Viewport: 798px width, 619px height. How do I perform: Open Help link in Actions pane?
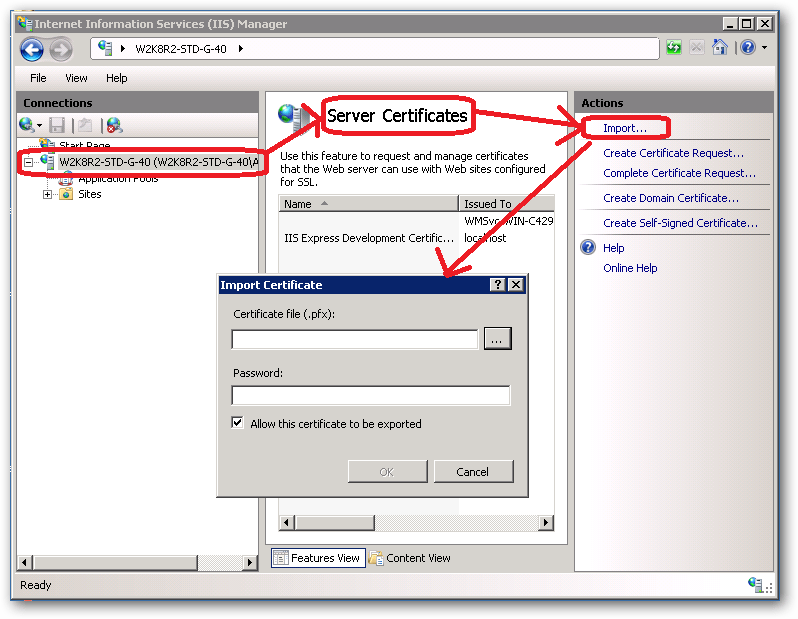click(x=614, y=248)
